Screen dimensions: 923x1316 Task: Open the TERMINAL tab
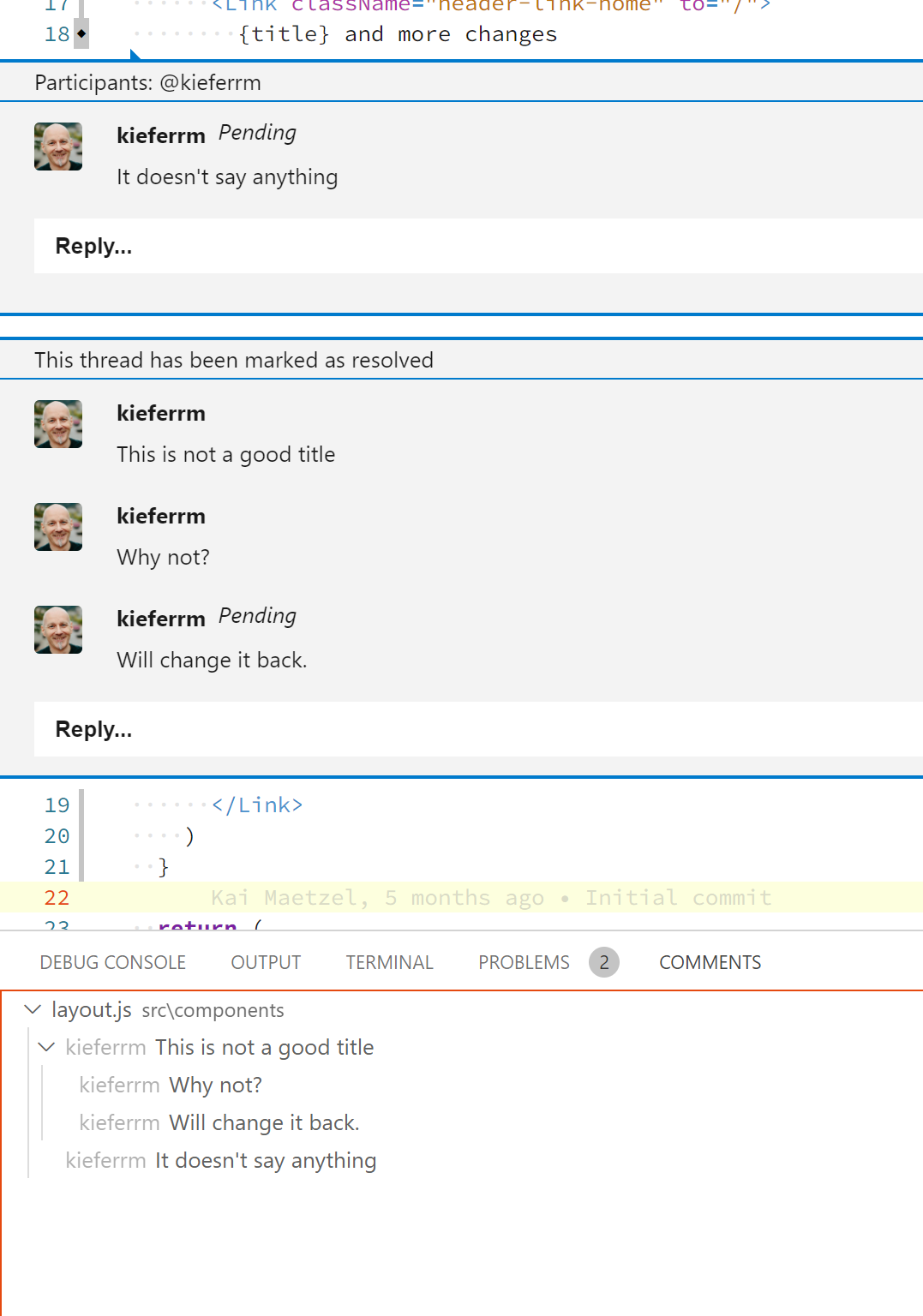389,962
